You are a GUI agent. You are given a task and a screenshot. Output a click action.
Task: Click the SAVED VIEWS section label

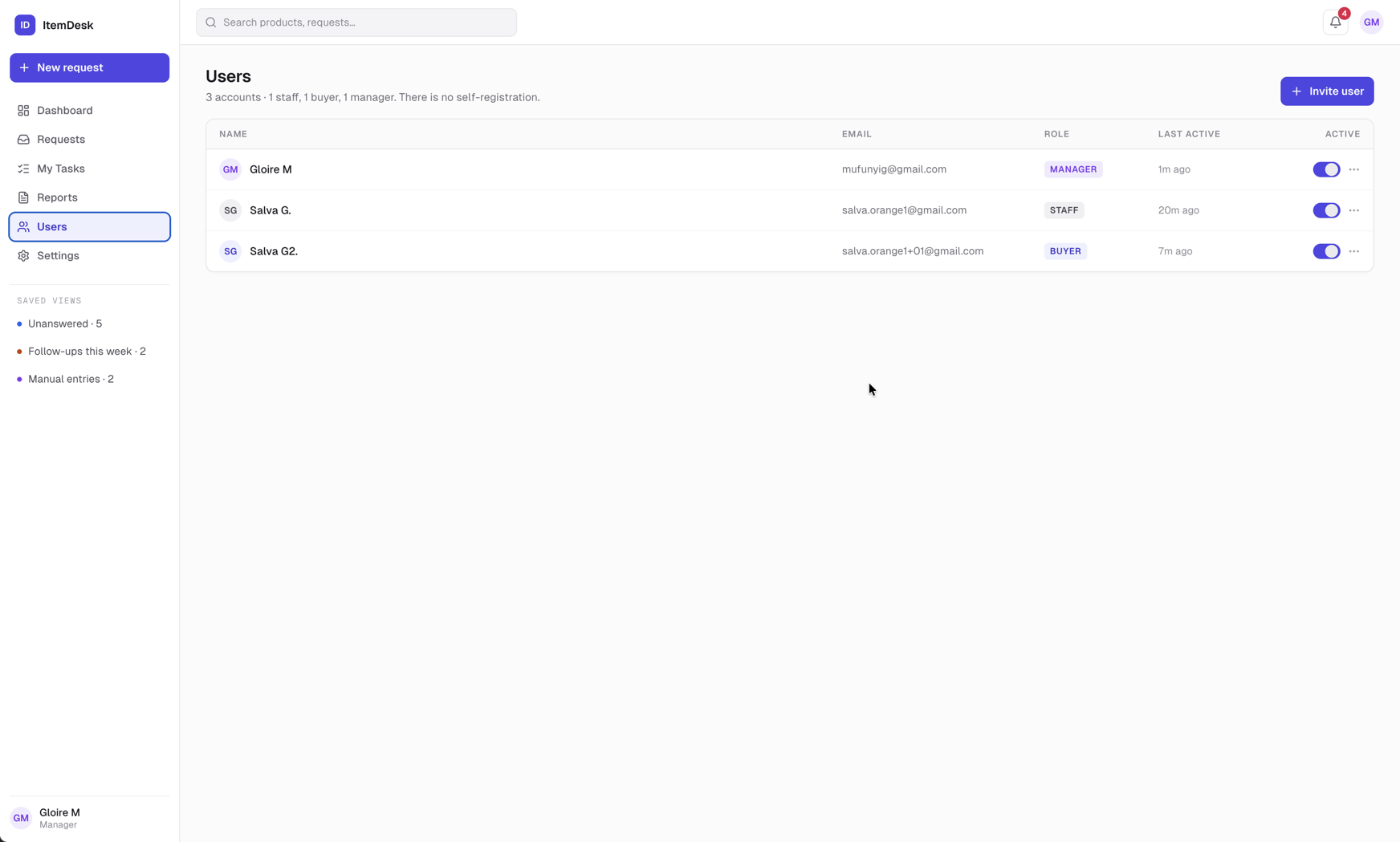49,301
